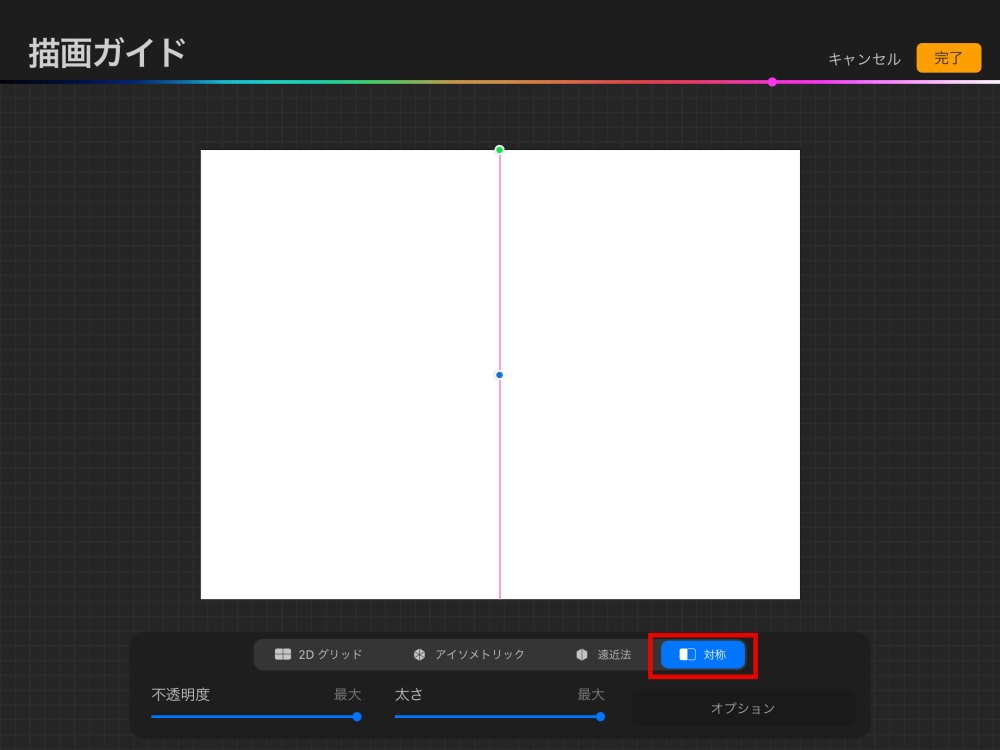1000x750 pixels.
Task: Click the 太さ slider handle
Action: 599,717
